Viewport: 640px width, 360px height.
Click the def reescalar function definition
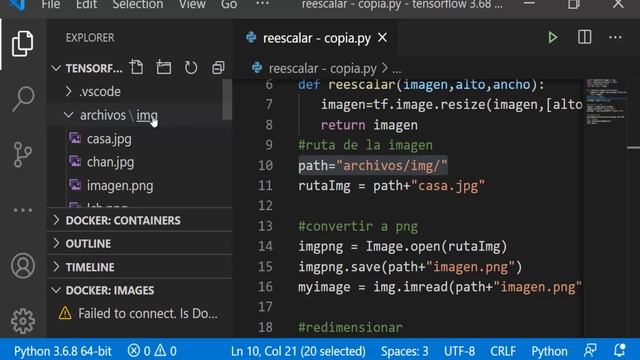pyautogui.click(x=421, y=85)
